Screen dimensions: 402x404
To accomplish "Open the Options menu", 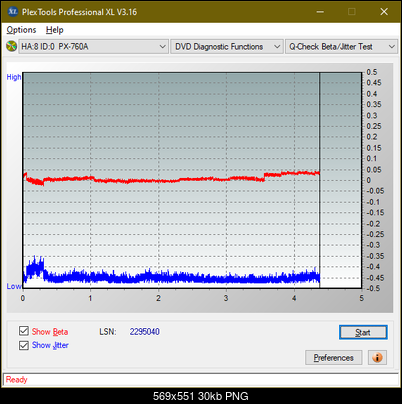I will point(21,30).
